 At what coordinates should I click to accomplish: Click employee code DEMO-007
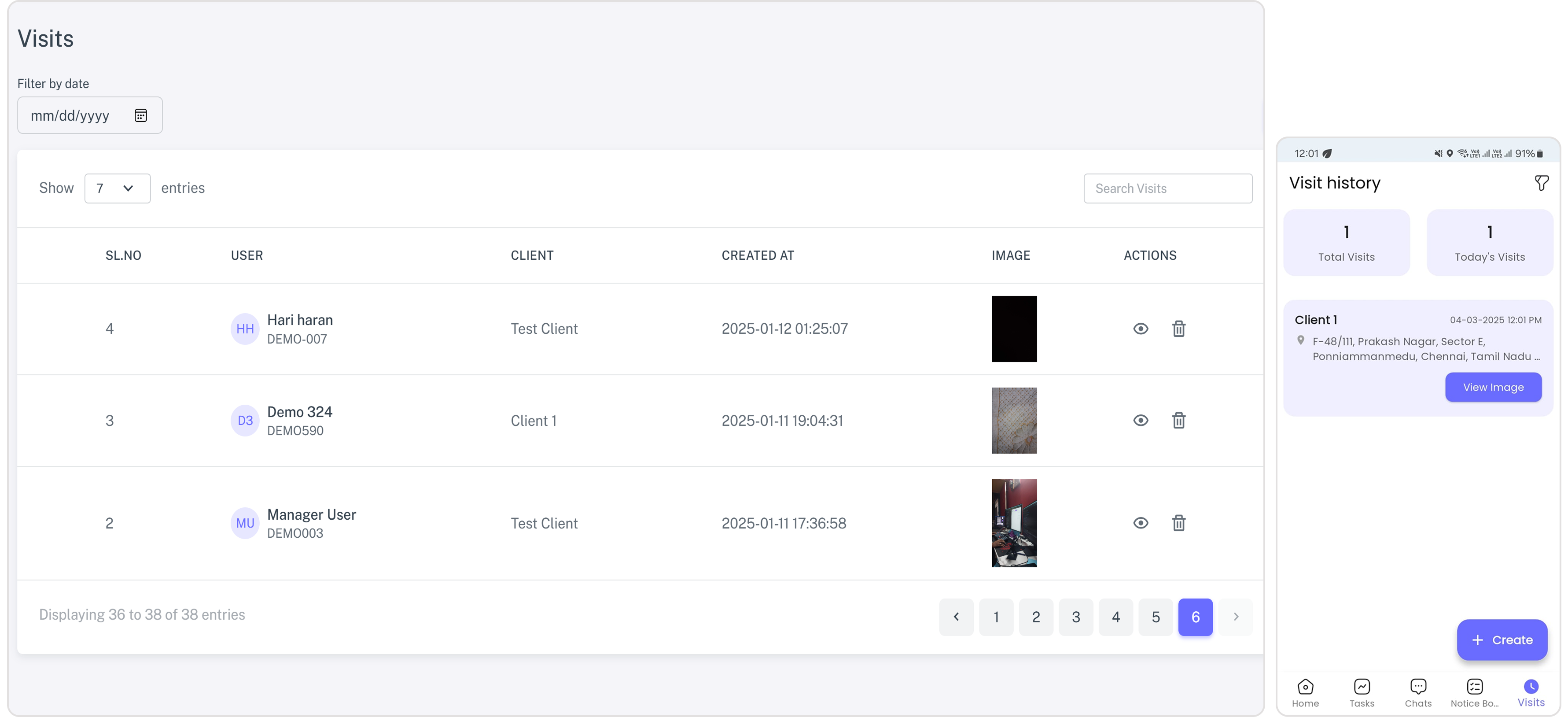(x=297, y=339)
